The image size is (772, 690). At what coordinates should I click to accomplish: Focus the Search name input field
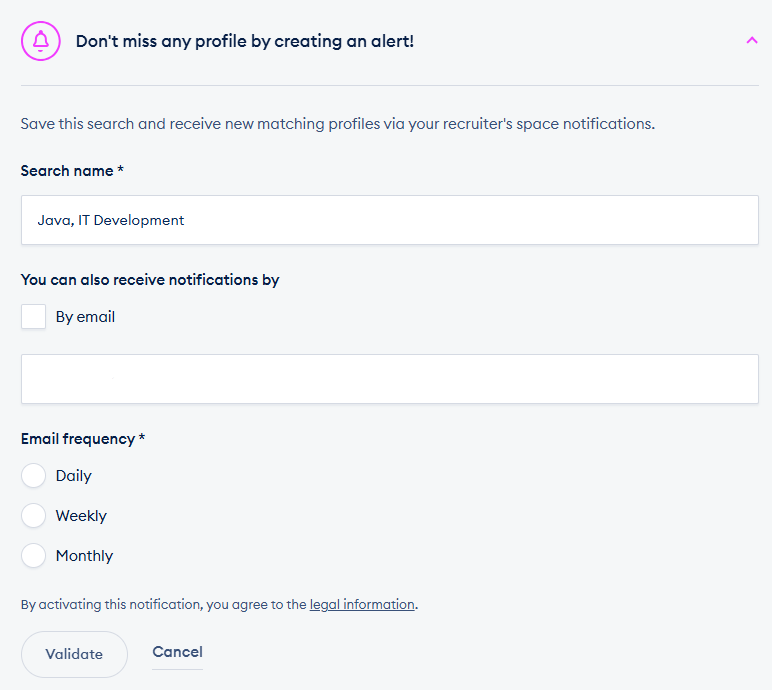click(x=389, y=220)
